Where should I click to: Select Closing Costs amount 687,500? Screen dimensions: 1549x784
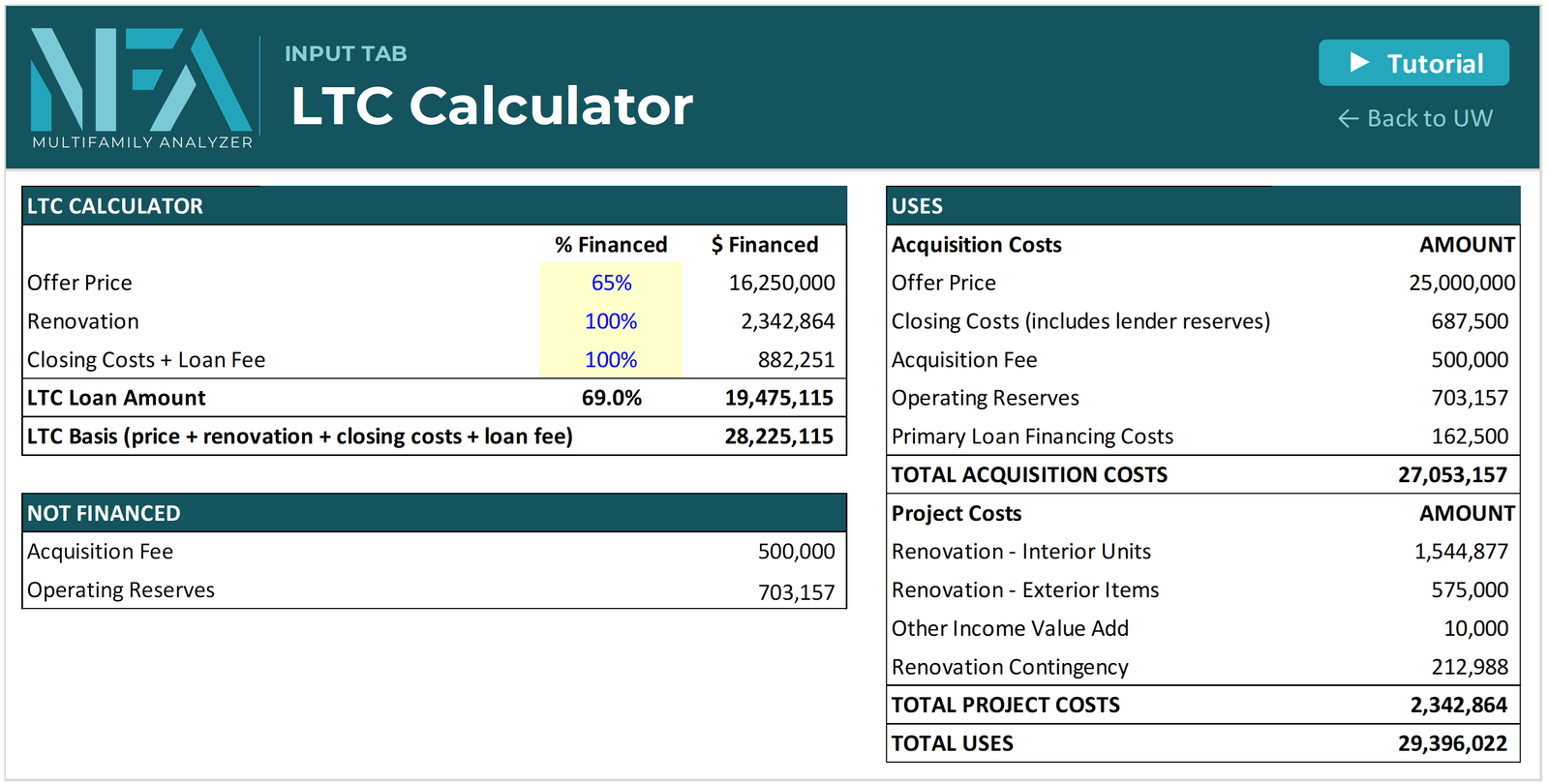point(1470,321)
